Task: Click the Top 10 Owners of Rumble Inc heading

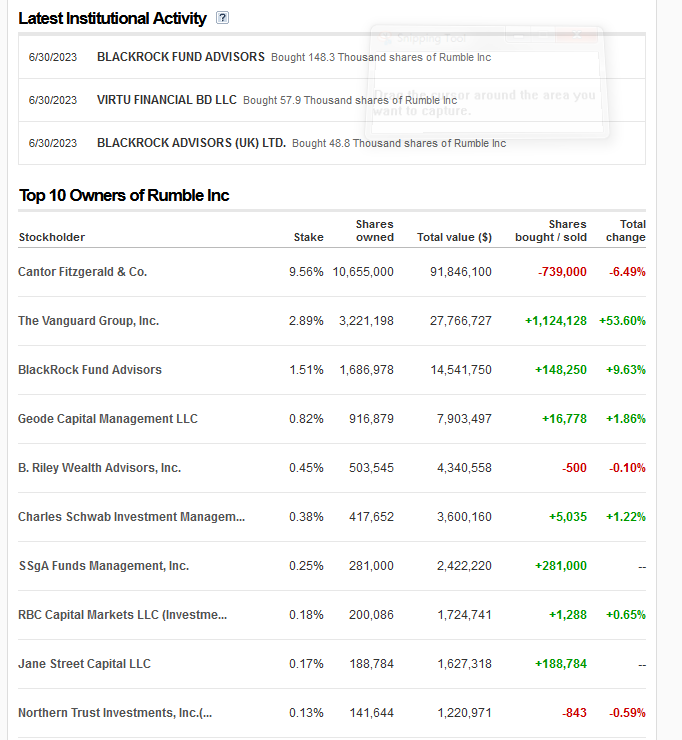Action: (x=124, y=195)
